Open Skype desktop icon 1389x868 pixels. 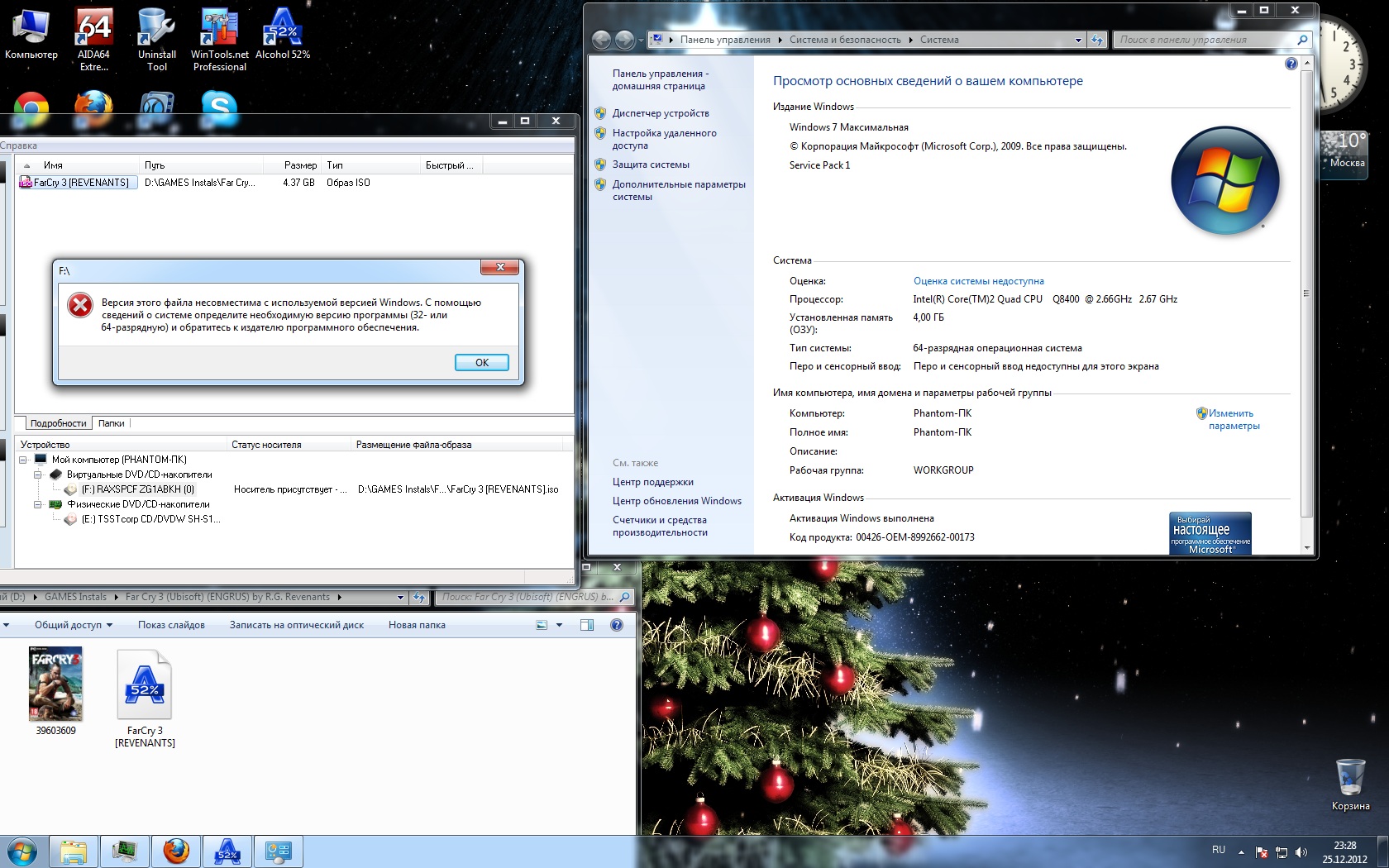point(219,109)
